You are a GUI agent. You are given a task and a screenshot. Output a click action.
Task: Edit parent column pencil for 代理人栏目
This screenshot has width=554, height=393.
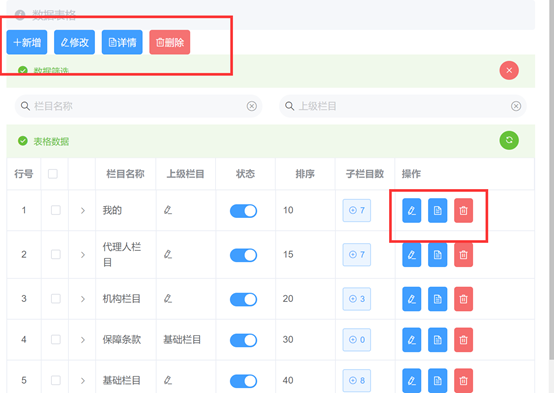coord(168,254)
